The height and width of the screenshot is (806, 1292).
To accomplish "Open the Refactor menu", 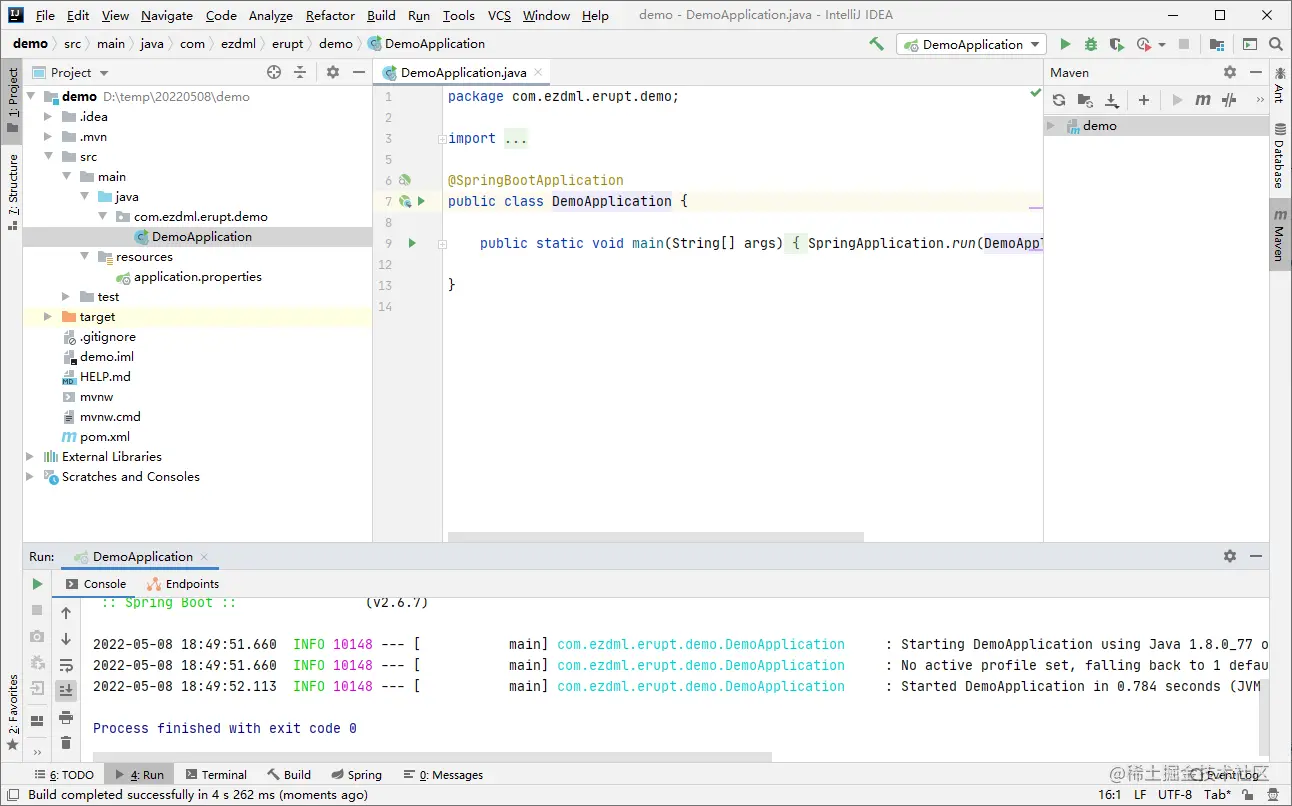I will point(330,15).
